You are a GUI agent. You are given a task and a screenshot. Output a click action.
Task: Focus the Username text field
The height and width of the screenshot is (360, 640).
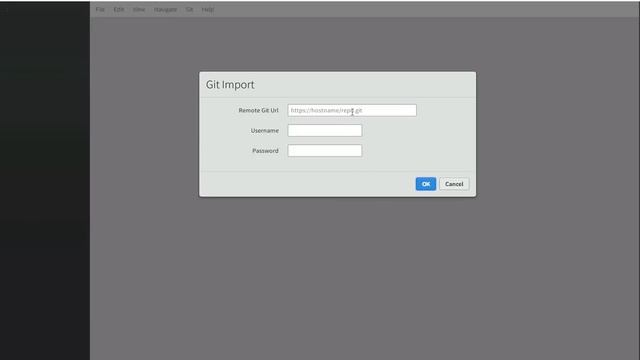[x=324, y=131]
